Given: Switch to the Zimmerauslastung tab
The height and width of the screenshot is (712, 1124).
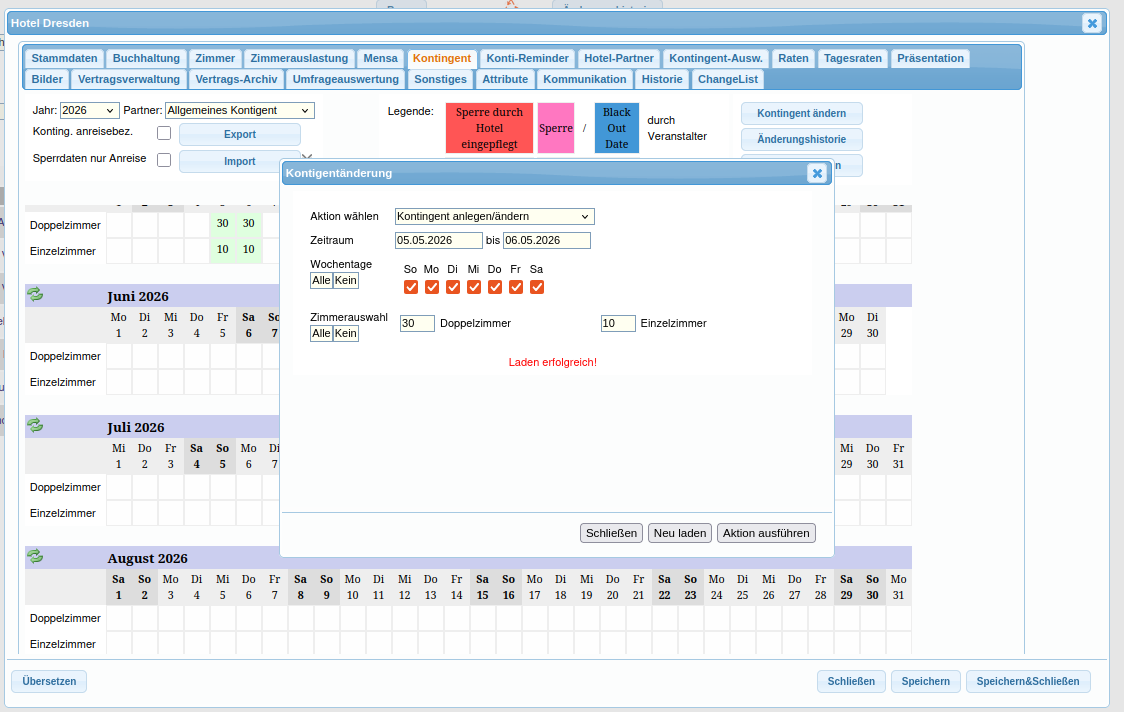Looking at the screenshot, I should (299, 58).
